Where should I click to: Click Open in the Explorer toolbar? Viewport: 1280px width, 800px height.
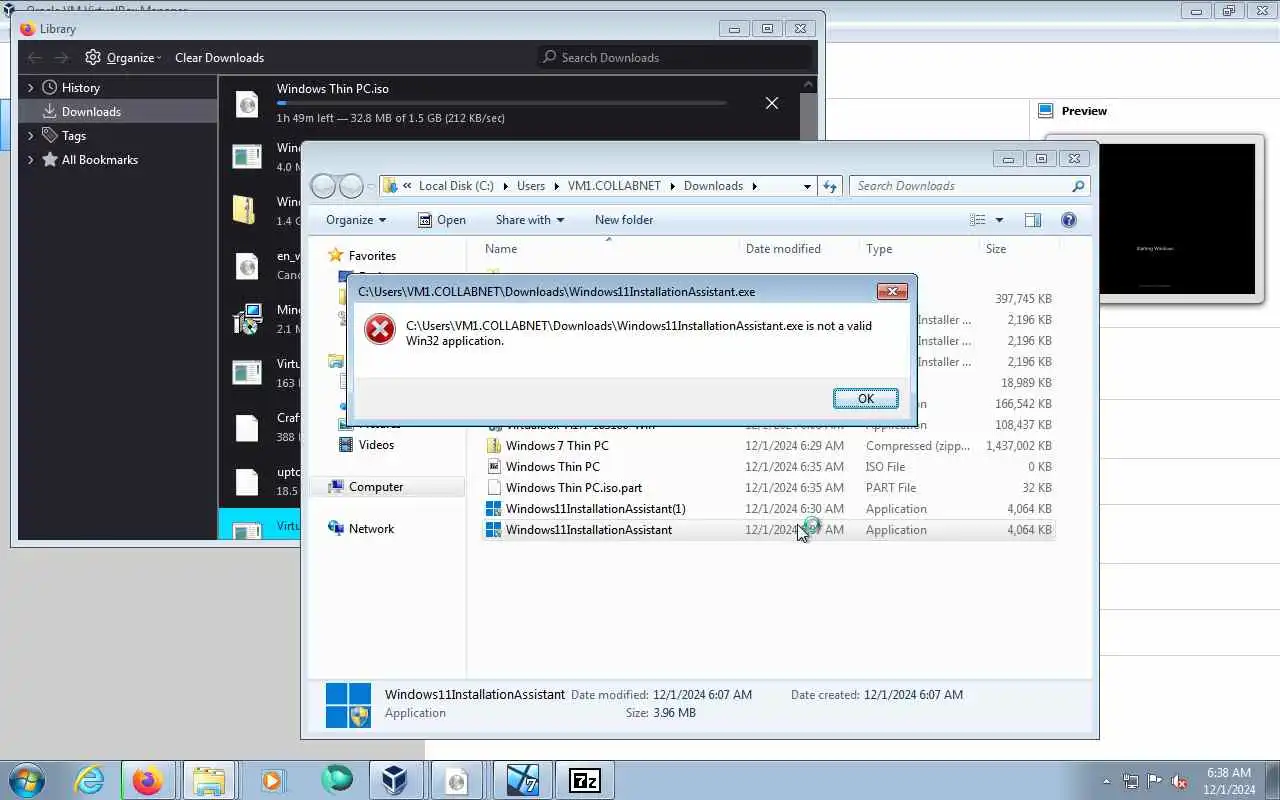(442, 220)
